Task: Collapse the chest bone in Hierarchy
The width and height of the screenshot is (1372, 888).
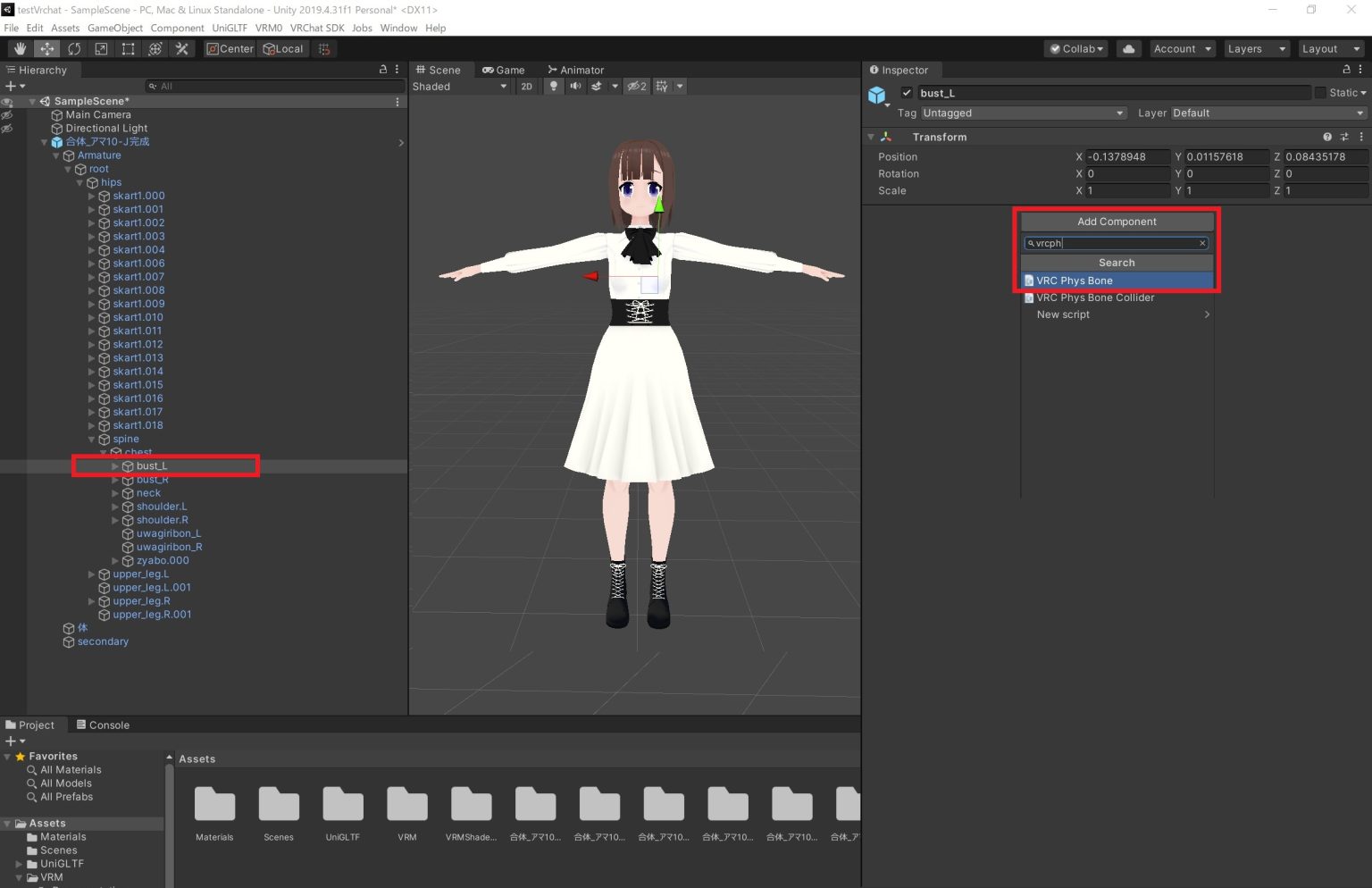Action: [x=102, y=452]
